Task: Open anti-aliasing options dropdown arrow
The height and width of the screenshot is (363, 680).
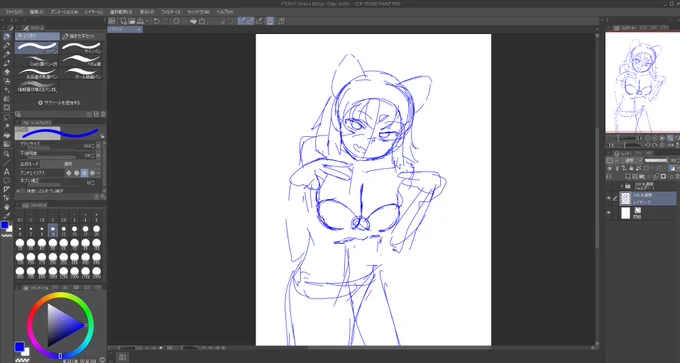Action: pos(98,173)
